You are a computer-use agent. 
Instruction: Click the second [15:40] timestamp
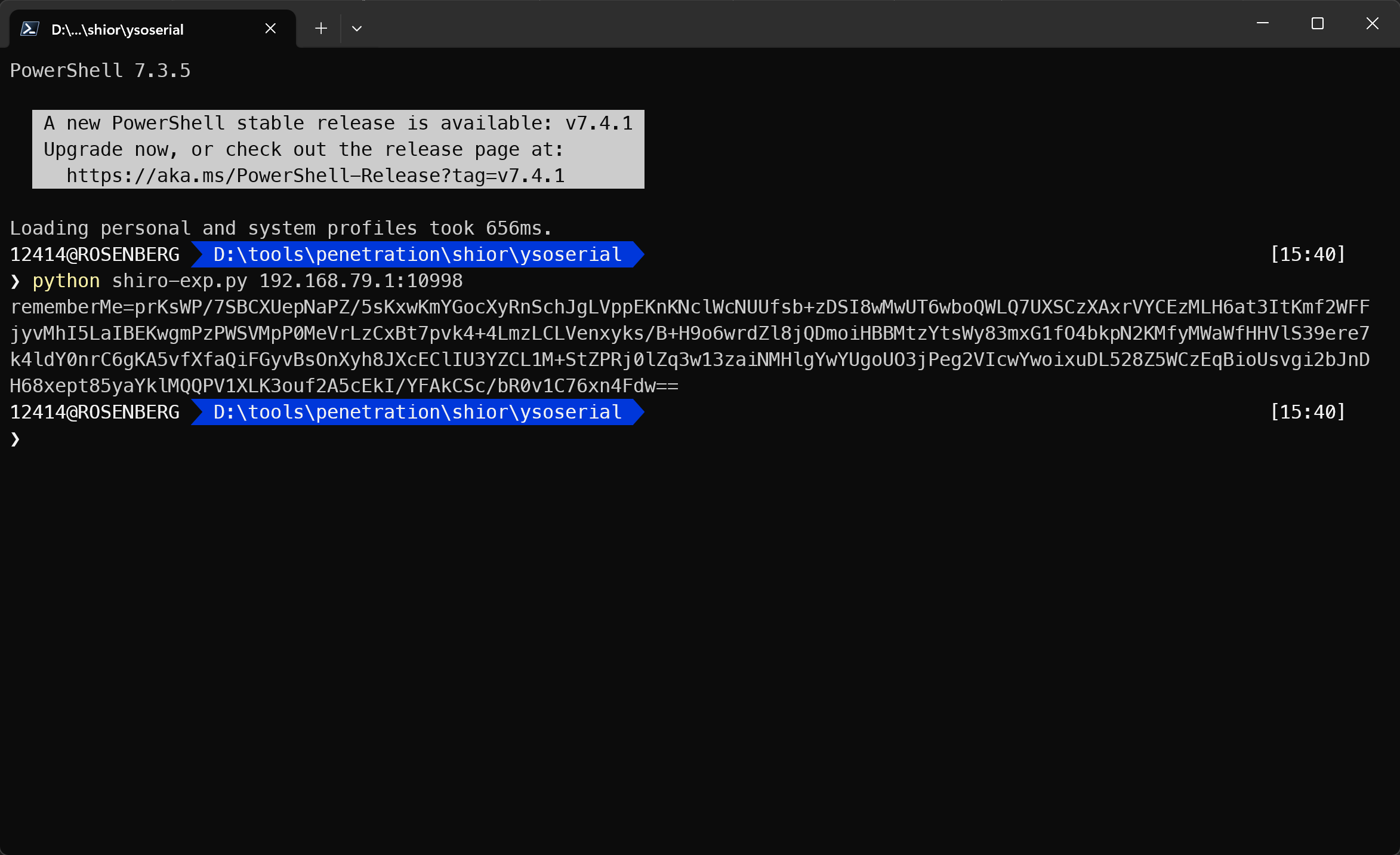coord(1308,413)
